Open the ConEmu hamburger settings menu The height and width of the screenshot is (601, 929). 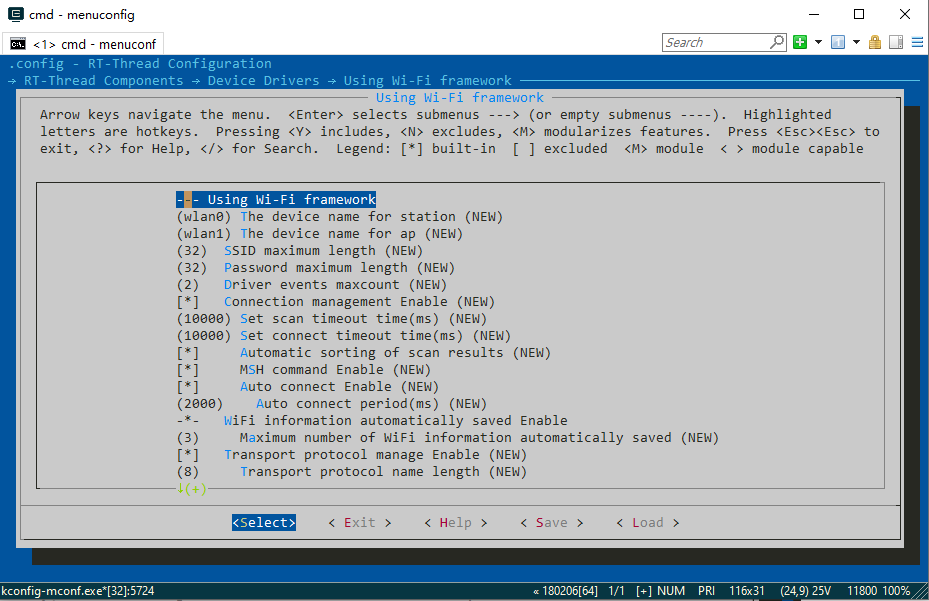(918, 42)
